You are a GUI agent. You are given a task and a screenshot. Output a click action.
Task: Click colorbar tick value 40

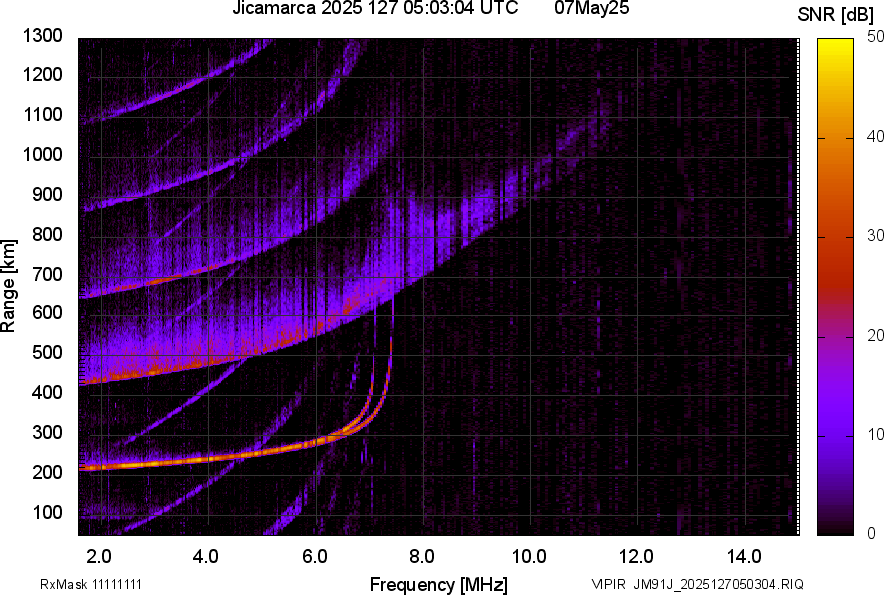(x=876, y=136)
